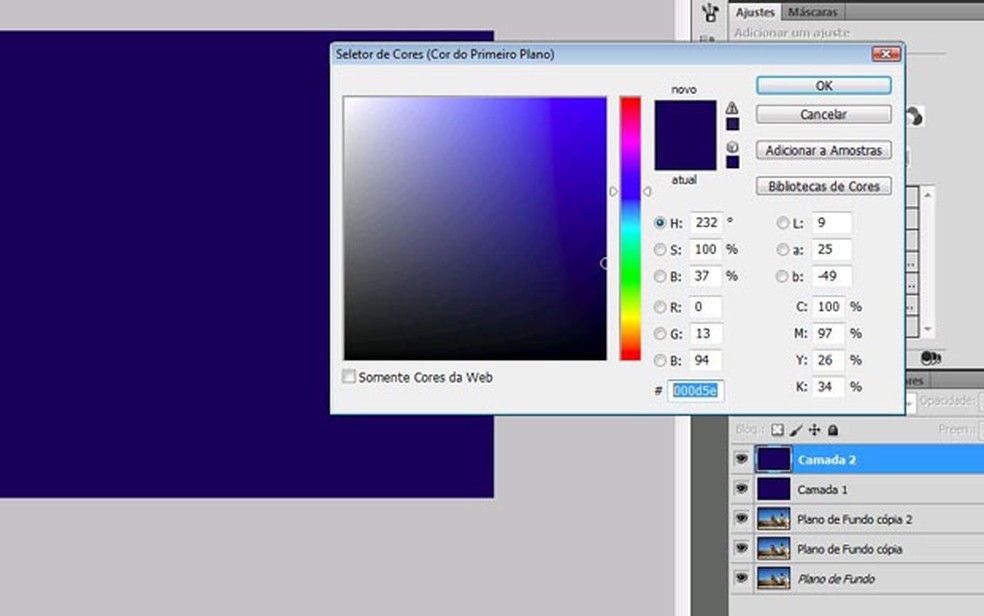Open Bibliotecas de Cores
984x616 pixels.
click(823, 186)
